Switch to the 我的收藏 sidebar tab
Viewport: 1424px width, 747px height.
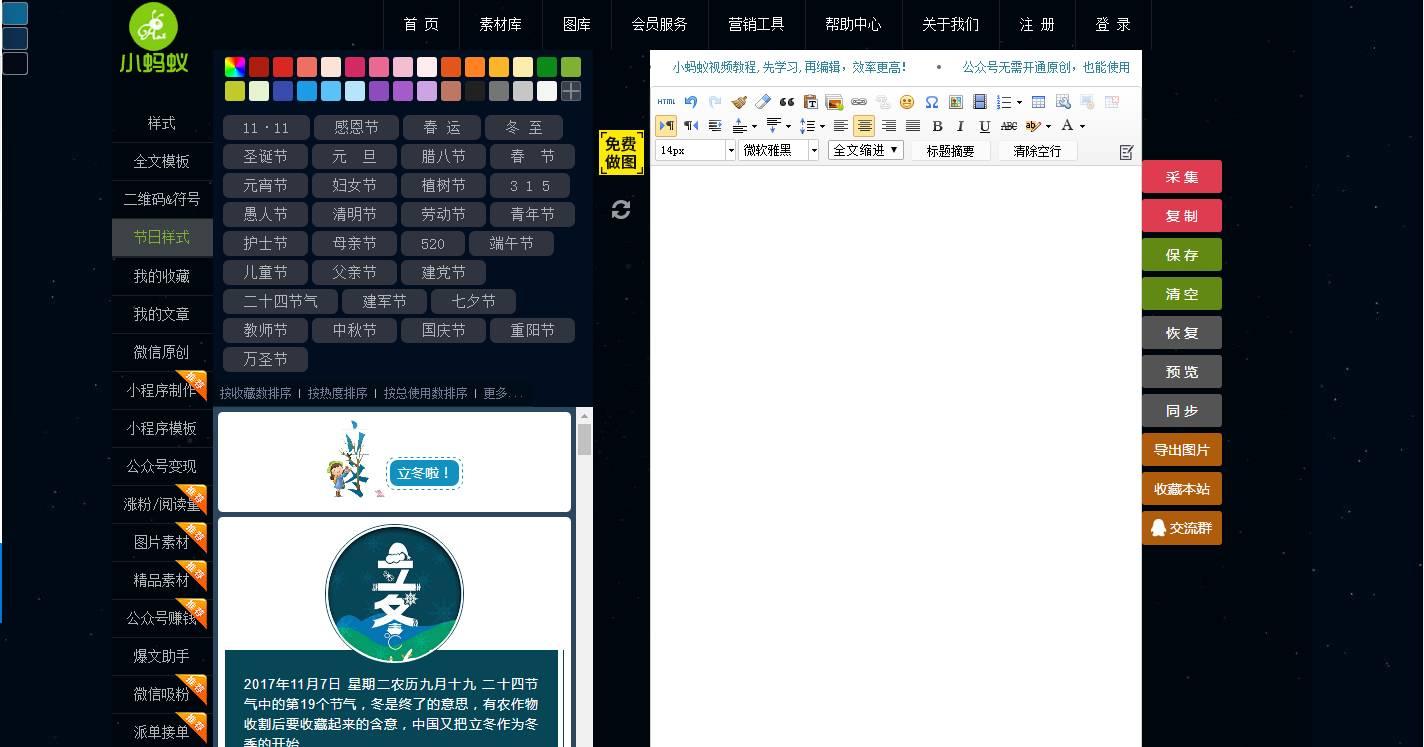point(161,276)
